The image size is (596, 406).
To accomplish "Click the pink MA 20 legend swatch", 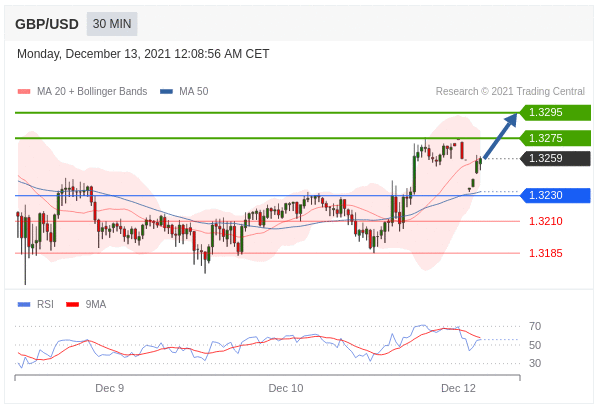I will 24,92.
